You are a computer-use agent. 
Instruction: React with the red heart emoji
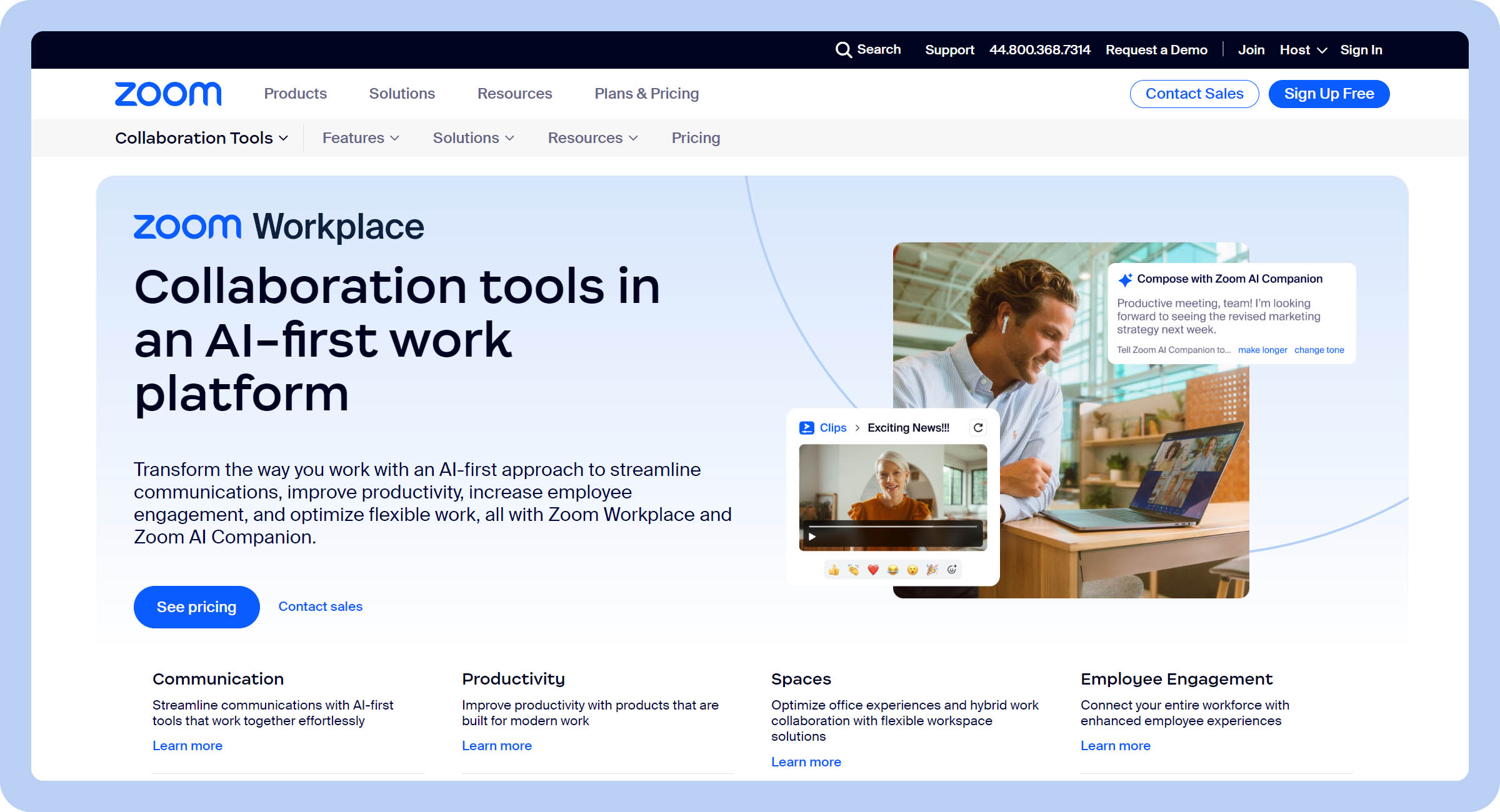pyautogui.click(x=873, y=570)
